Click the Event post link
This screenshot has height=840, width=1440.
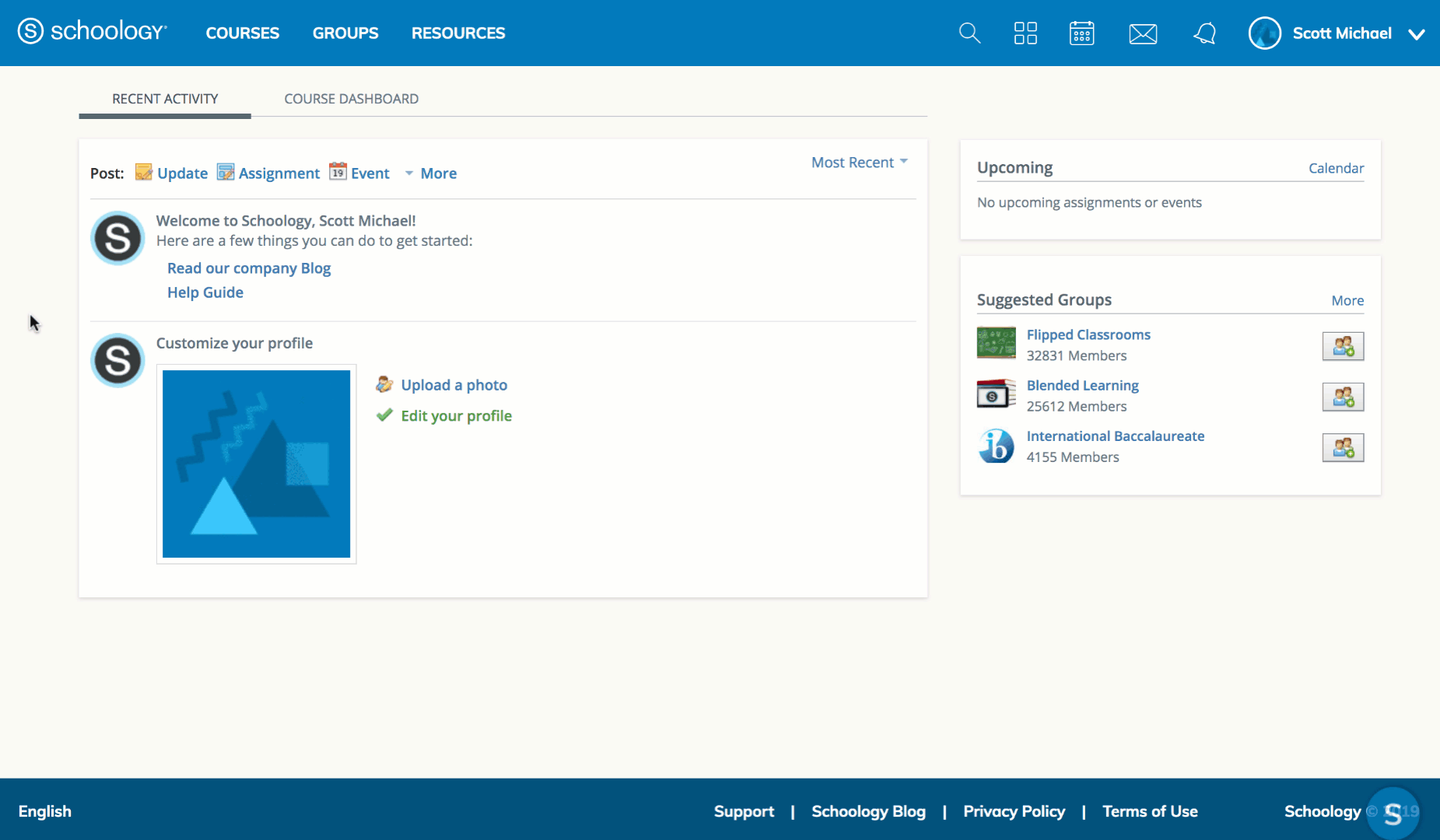pos(370,173)
